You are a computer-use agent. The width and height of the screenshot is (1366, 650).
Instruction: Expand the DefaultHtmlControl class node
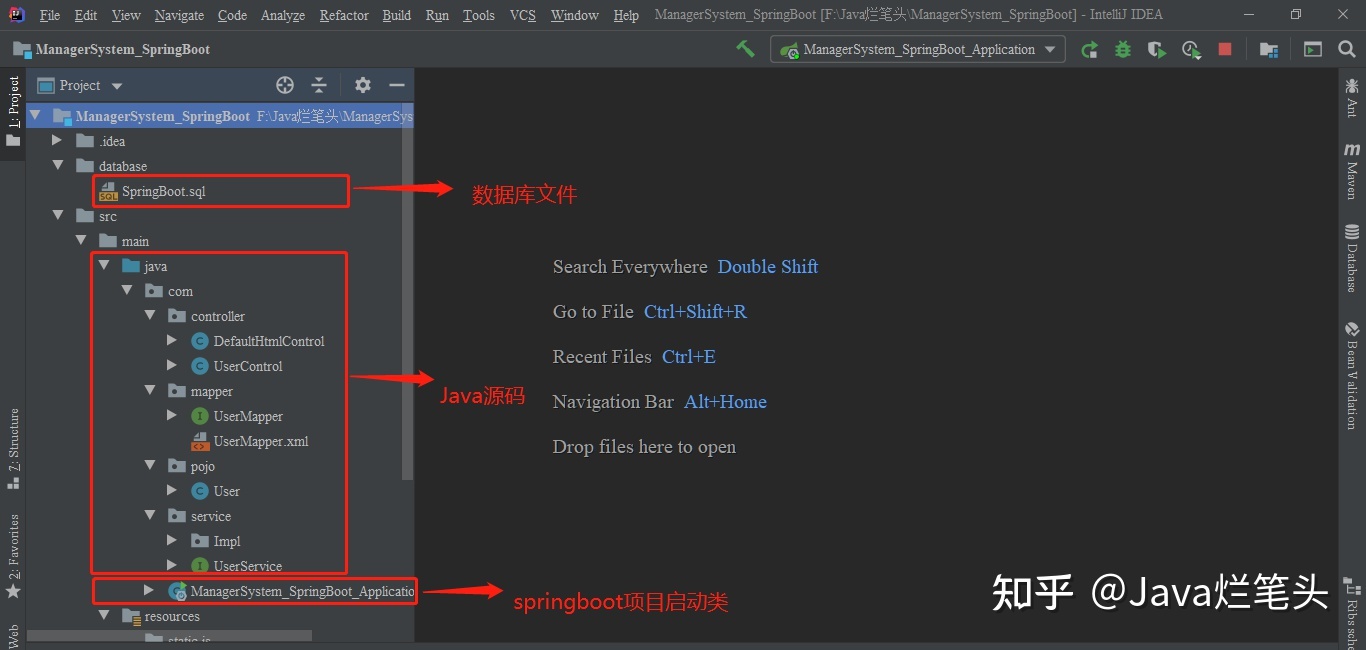(x=172, y=341)
